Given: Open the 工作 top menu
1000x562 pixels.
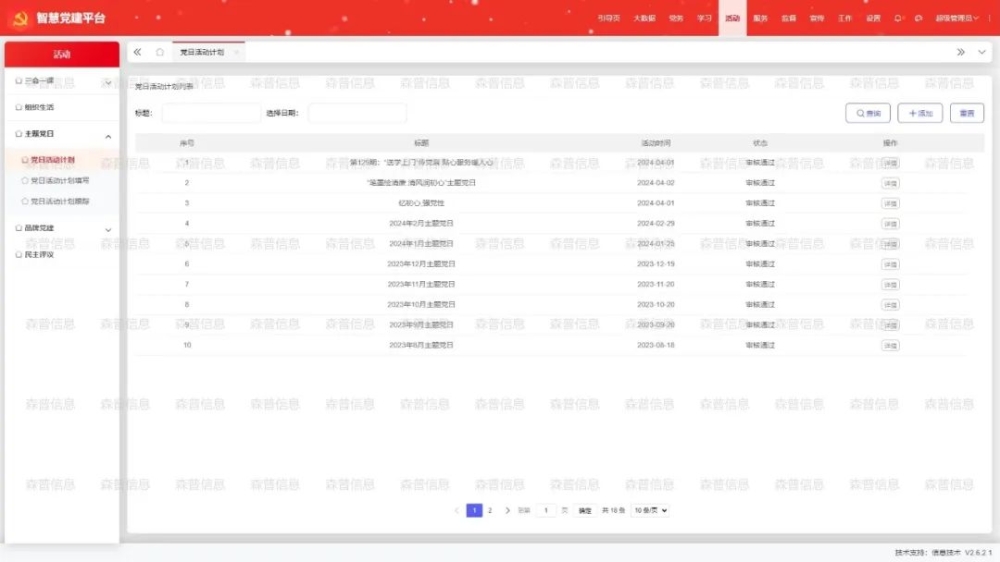Looking at the screenshot, I should (844, 18).
